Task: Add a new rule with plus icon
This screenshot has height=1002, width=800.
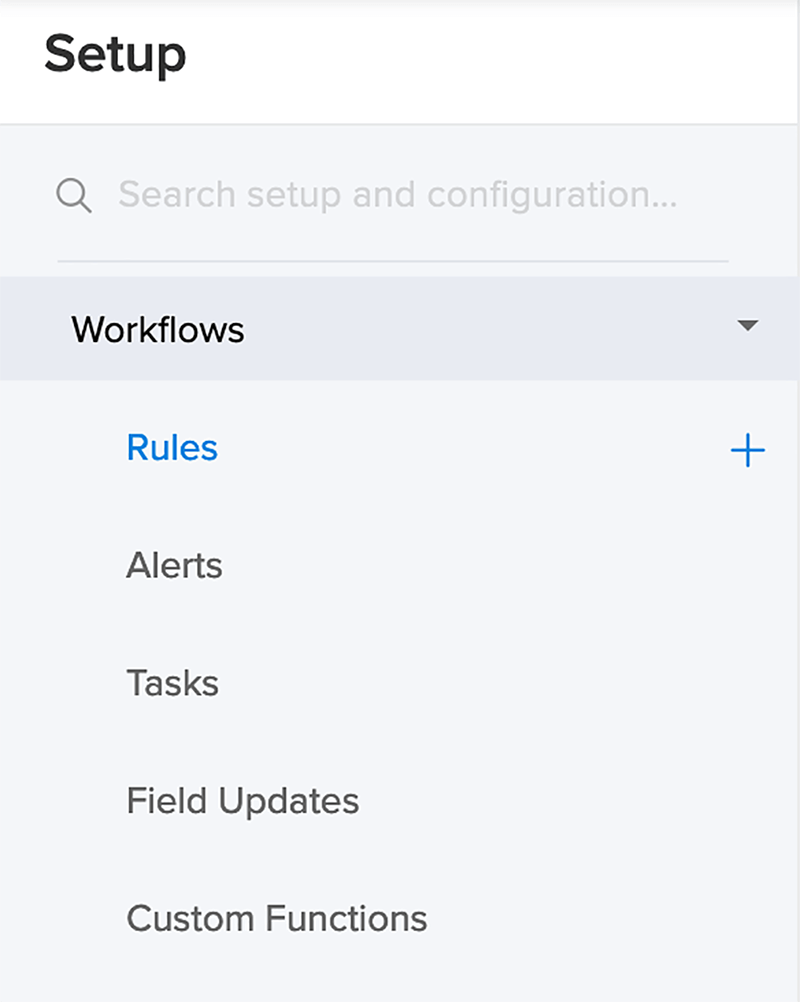Action: 748,450
